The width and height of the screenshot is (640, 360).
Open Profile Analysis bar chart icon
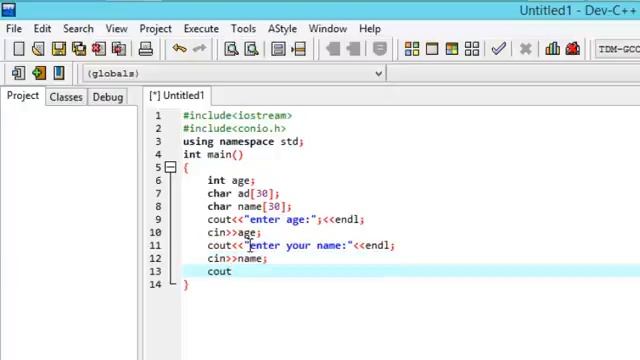(x=552, y=49)
